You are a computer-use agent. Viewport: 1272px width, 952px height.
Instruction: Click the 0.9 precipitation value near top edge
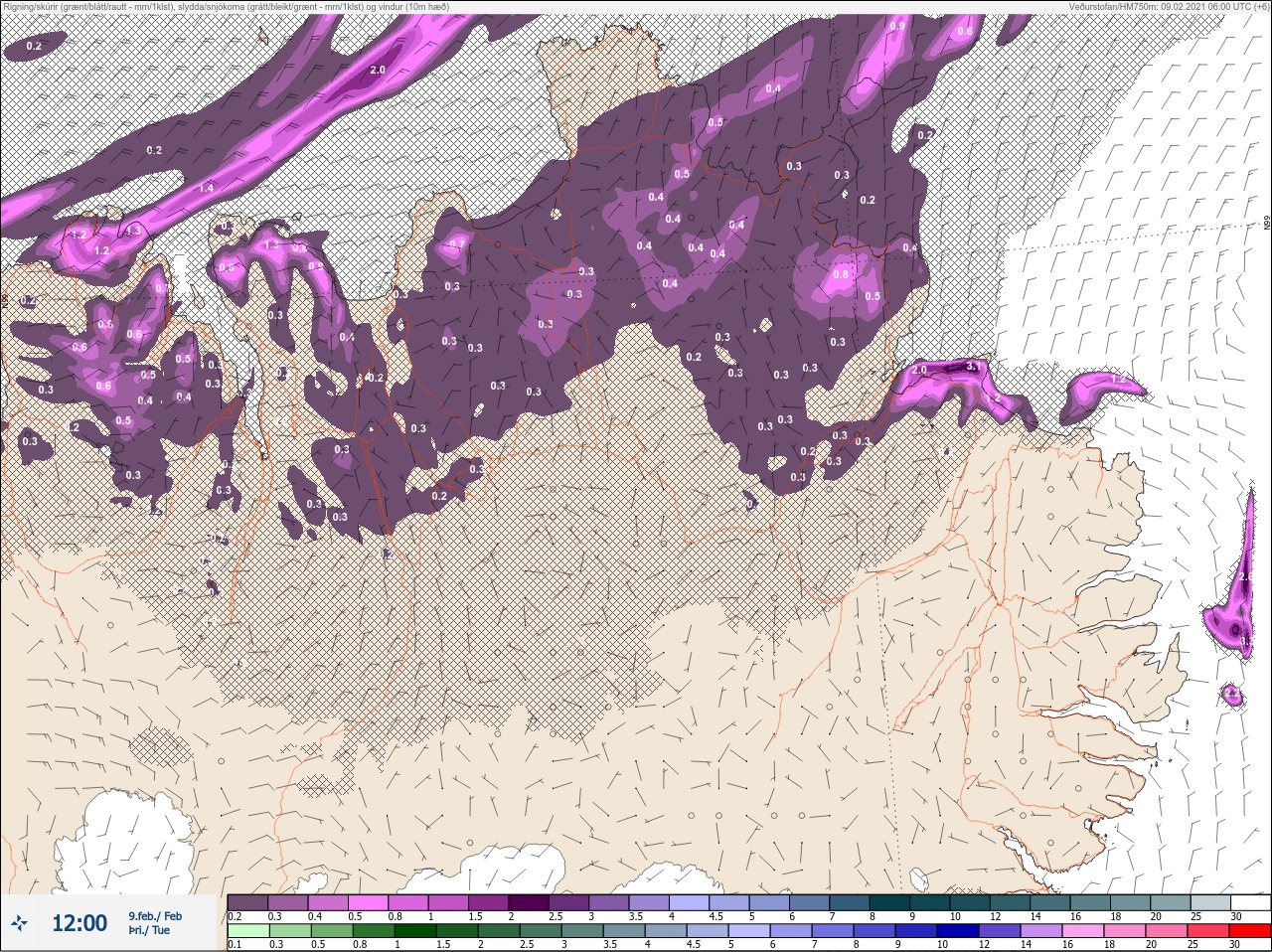(x=897, y=26)
